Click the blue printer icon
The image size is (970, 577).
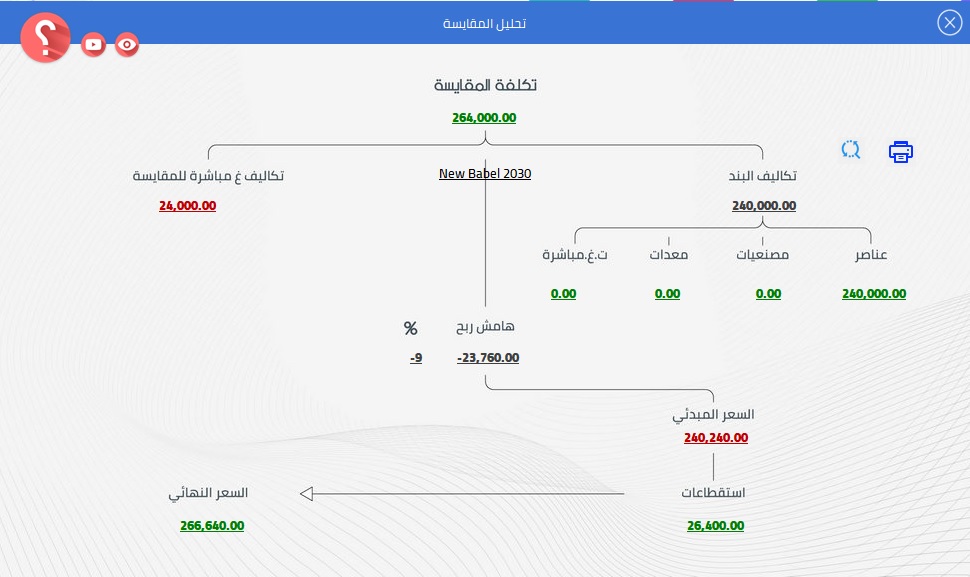coord(901,152)
